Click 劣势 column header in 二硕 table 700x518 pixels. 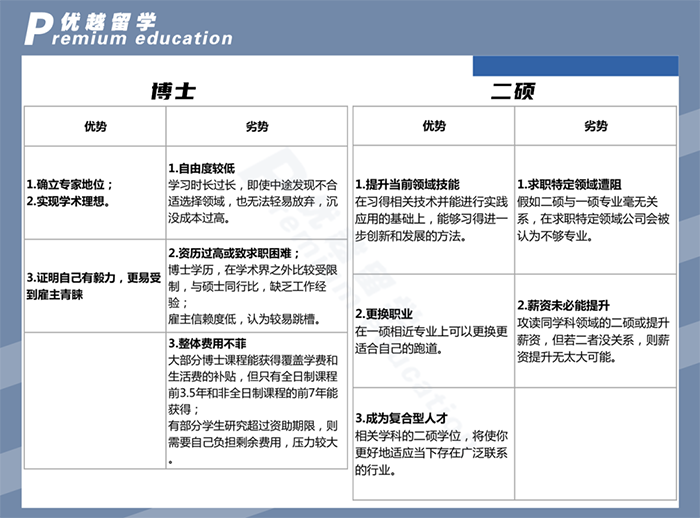click(596, 127)
